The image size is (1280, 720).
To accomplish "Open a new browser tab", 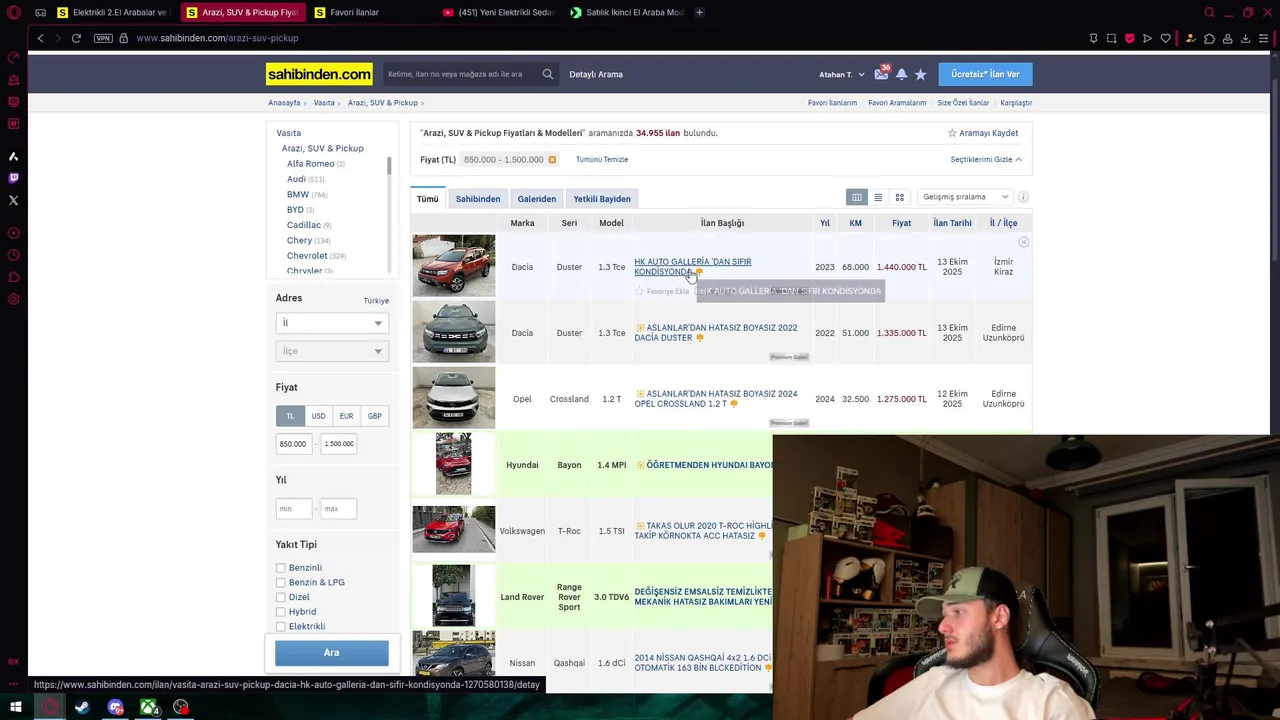I will point(699,12).
